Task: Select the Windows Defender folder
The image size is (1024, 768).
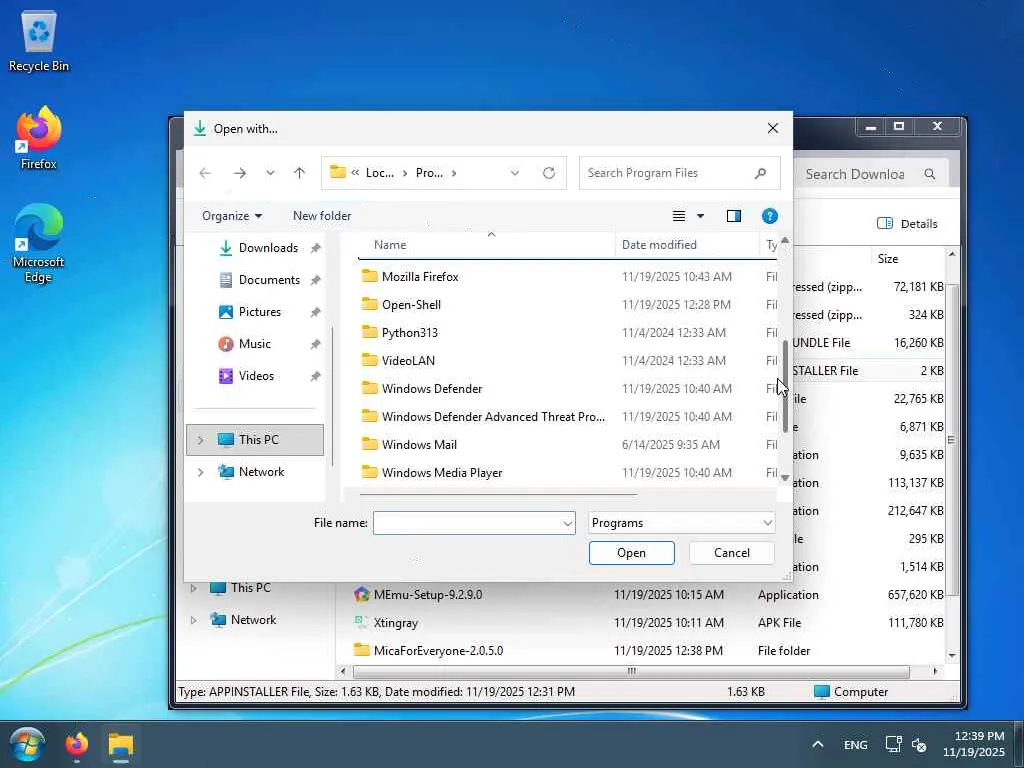Action: 432,389
